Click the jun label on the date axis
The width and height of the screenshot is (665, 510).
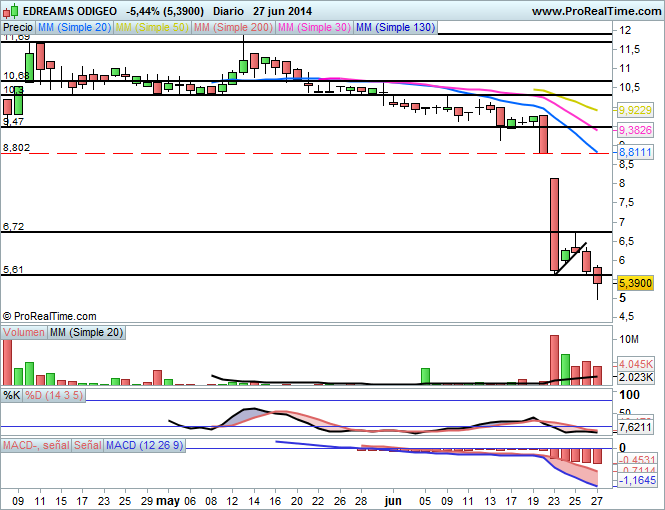pyautogui.click(x=393, y=501)
